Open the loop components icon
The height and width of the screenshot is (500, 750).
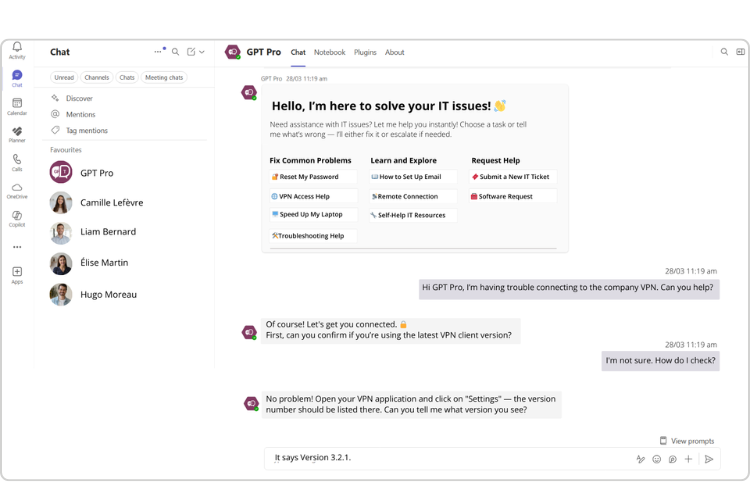tap(673, 459)
